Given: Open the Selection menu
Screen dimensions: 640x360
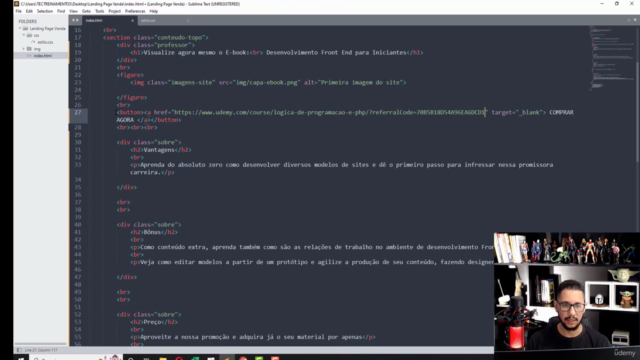Looking at the screenshot, I should pyautogui.click(x=45, y=11).
